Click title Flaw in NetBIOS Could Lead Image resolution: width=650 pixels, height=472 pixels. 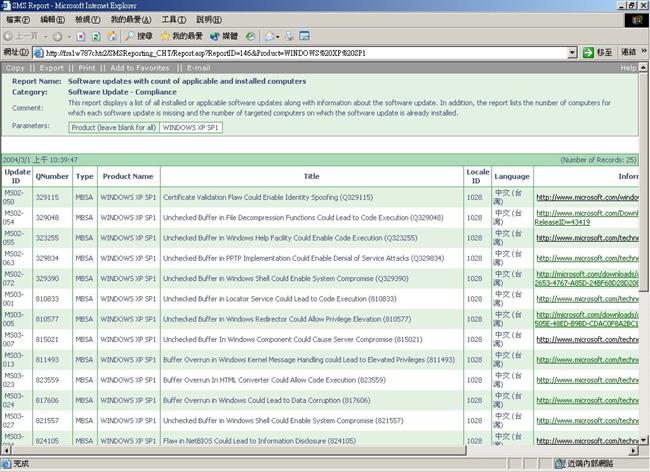click(259, 441)
